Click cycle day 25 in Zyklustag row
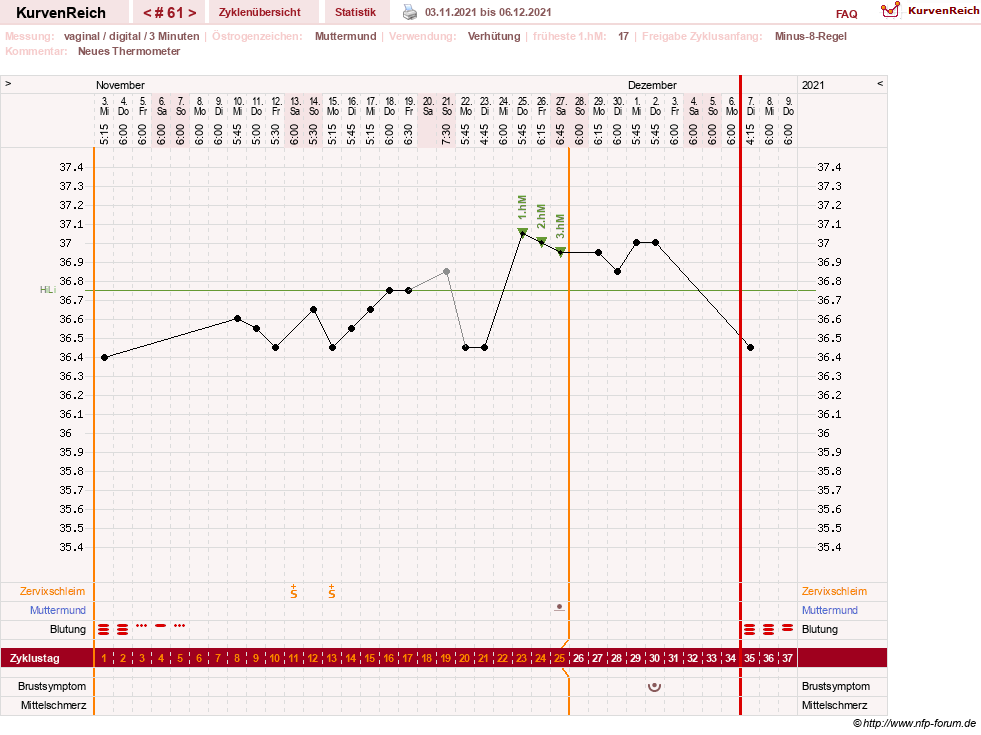The width and height of the screenshot is (981, 735). click(559, 658)
